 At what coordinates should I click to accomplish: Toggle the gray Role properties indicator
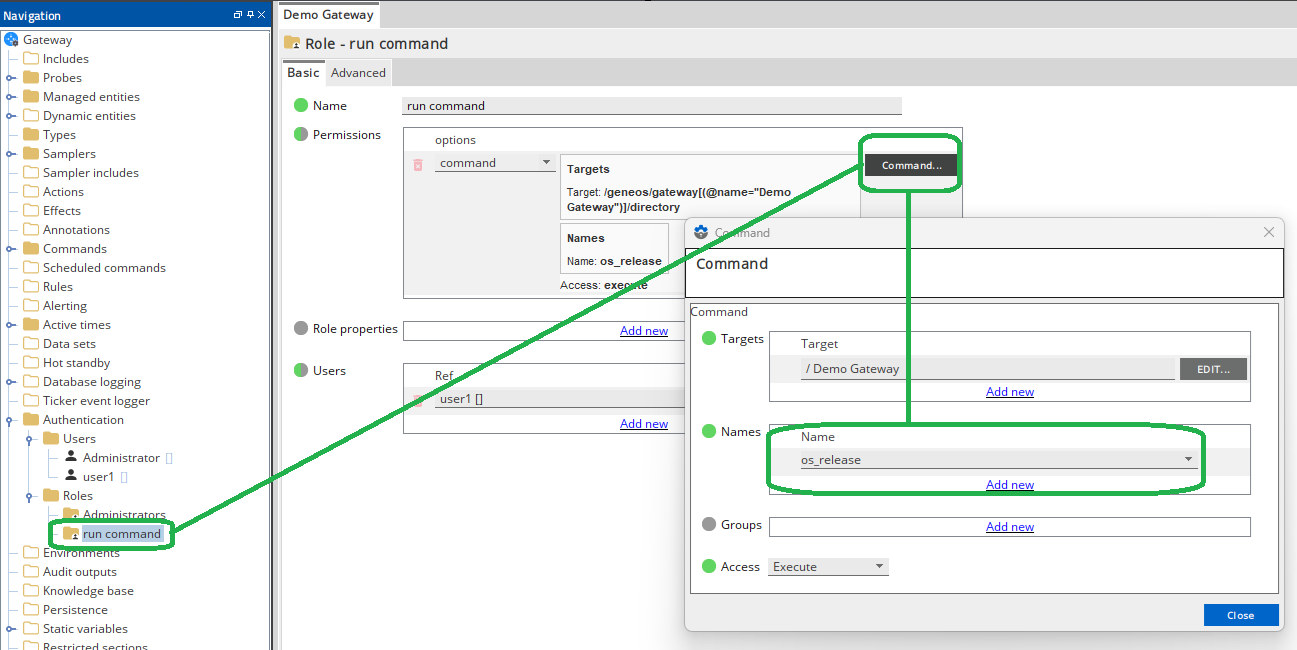[x=301, y=329]
